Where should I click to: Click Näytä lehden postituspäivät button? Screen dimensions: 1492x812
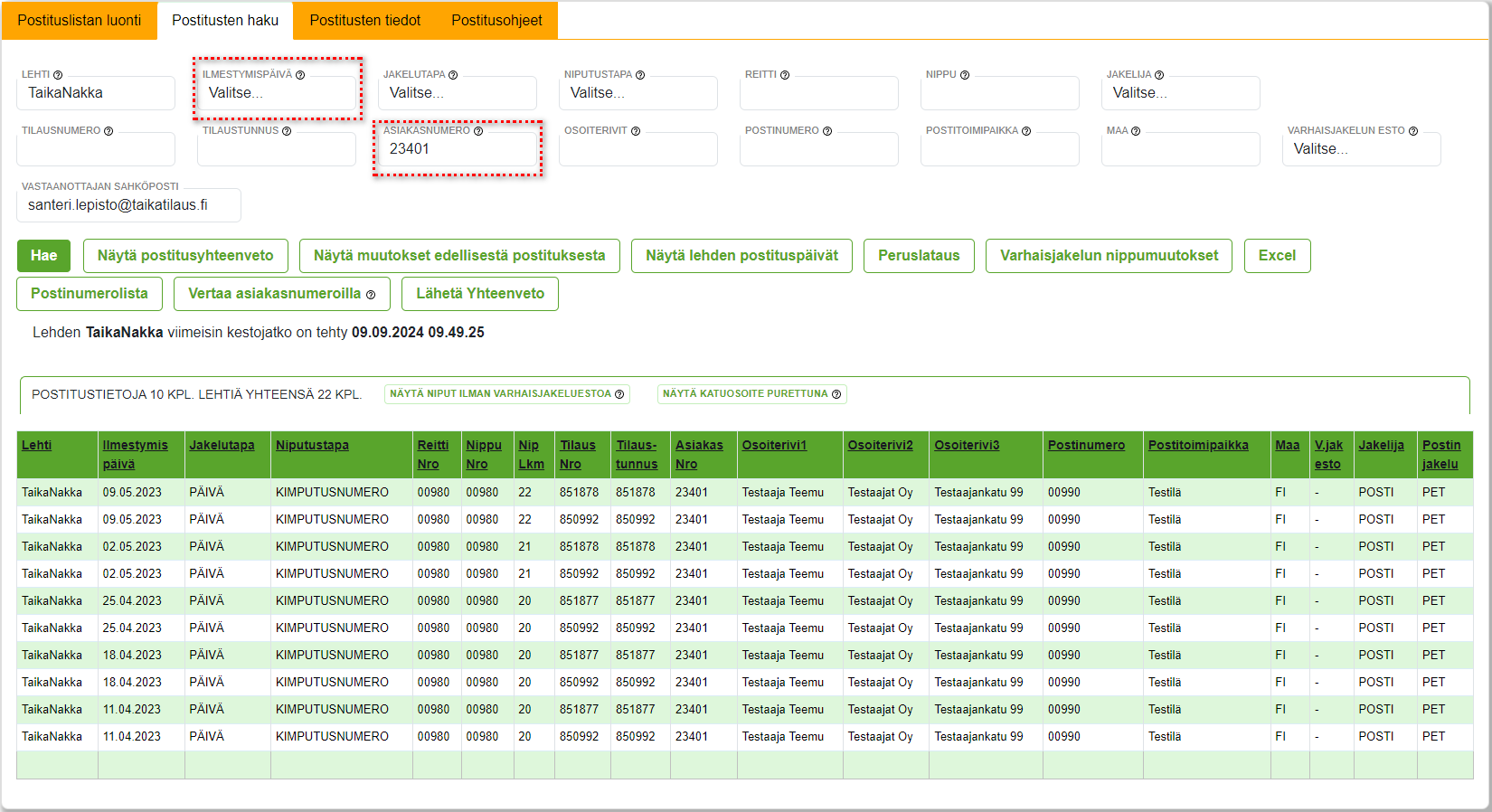tap(741, 256)
